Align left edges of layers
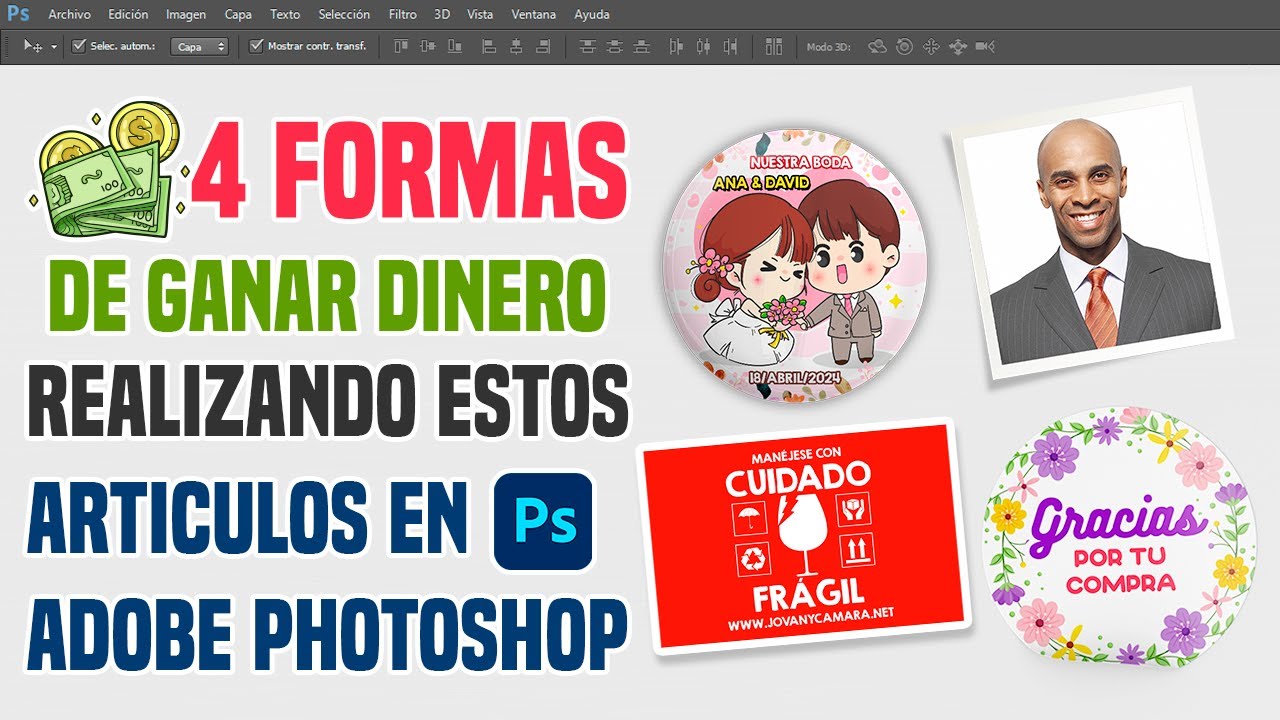Screen dimensions: 1280x720 [489, 46]
